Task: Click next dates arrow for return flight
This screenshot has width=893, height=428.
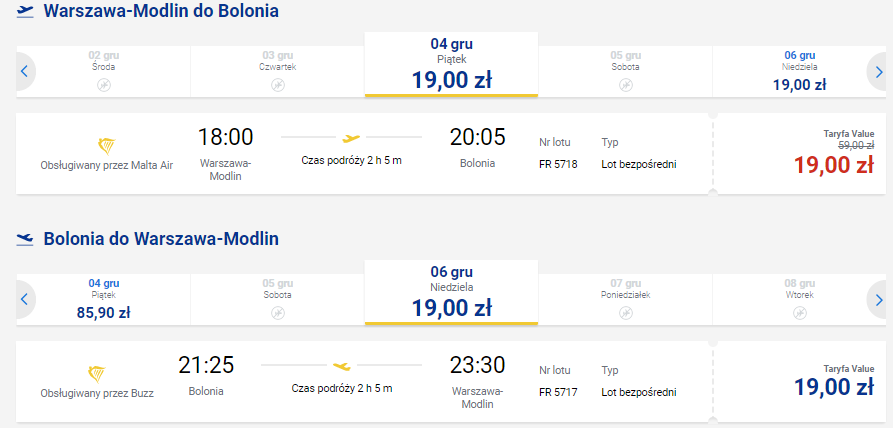Action: pyautogui.click(x=878, y=299)
